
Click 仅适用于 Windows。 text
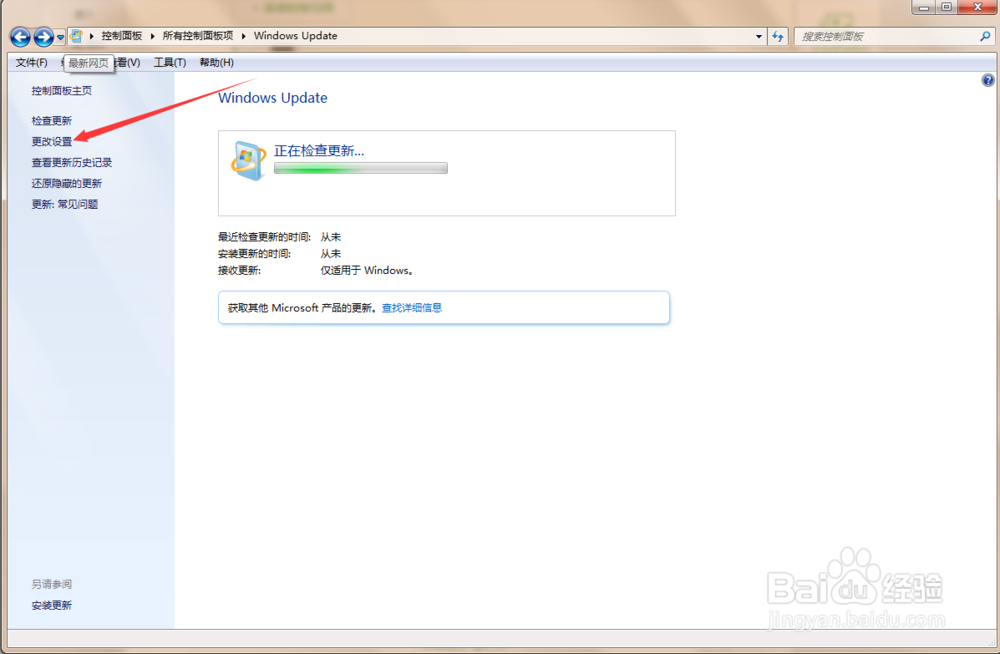[x=367, y=271]
